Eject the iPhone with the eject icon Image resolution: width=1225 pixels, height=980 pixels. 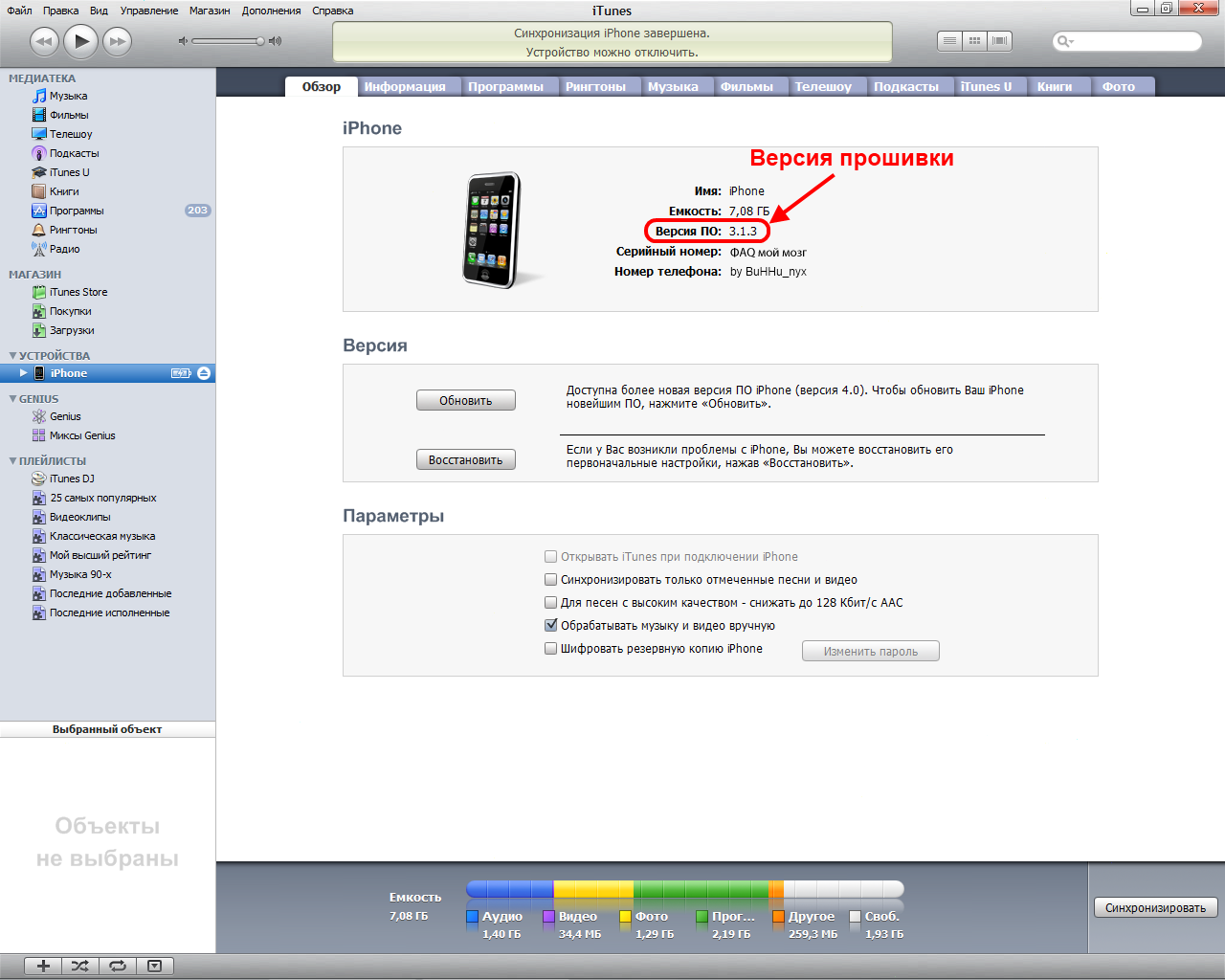click(x=204, y=373)
